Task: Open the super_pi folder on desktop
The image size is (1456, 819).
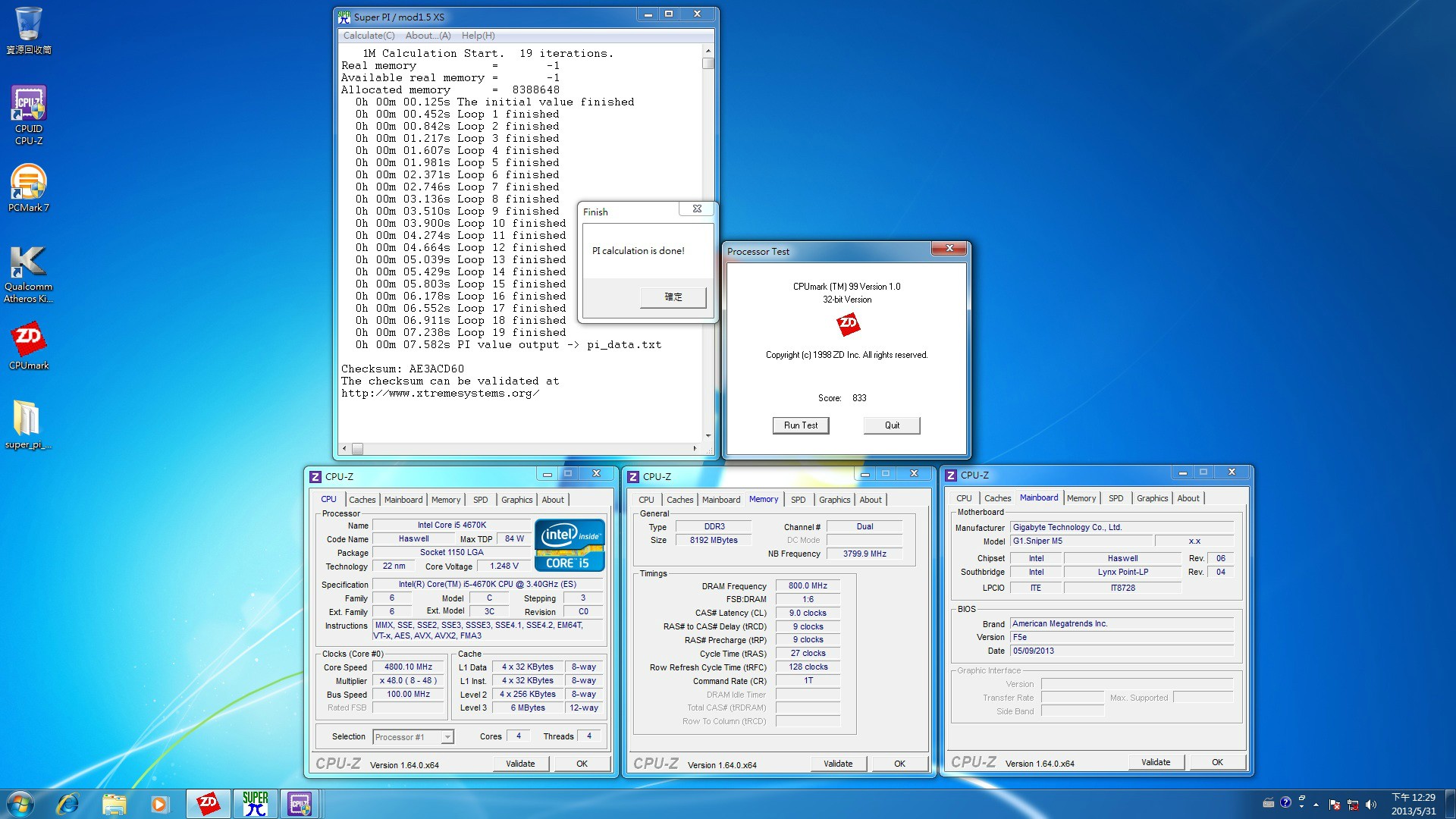Action: 29,425
